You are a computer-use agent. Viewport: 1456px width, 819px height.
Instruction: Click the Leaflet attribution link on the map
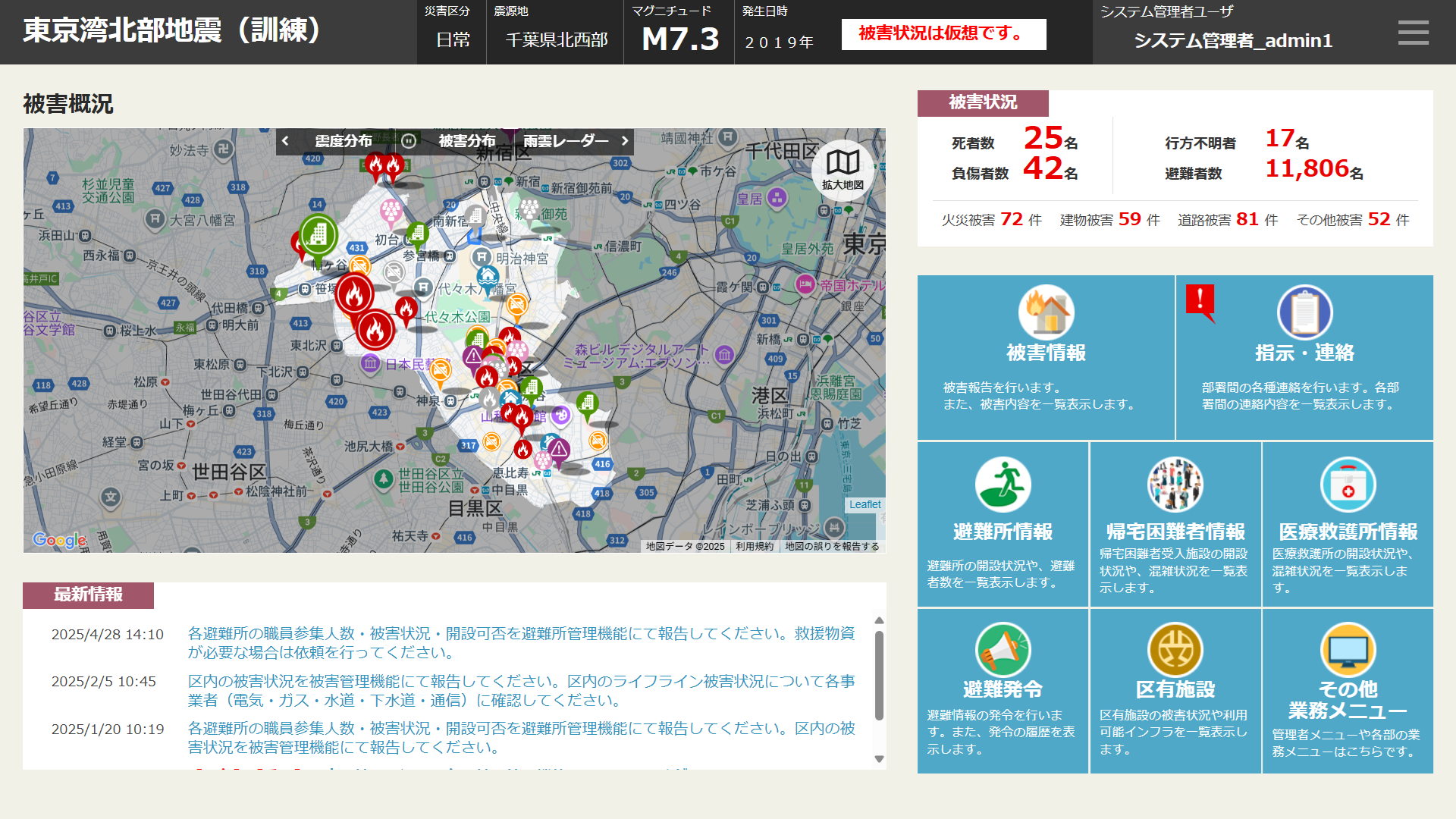pos(864,504)
